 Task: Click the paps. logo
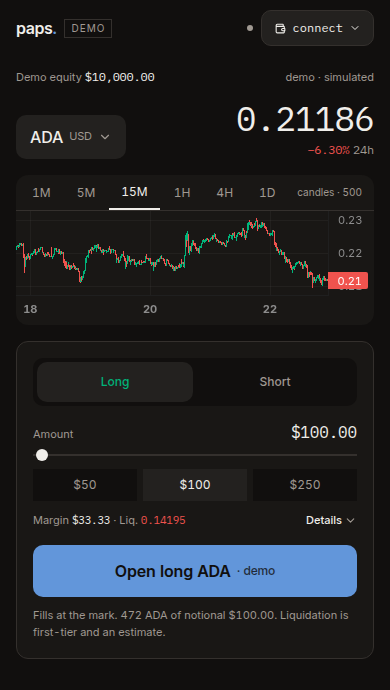[36, 29]
